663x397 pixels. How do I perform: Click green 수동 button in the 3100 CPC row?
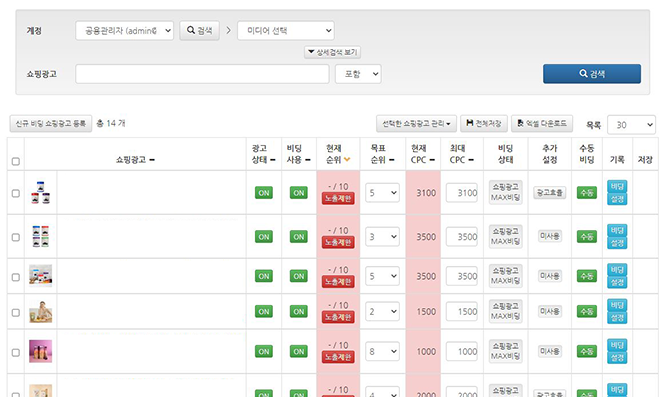click(587, 193)
